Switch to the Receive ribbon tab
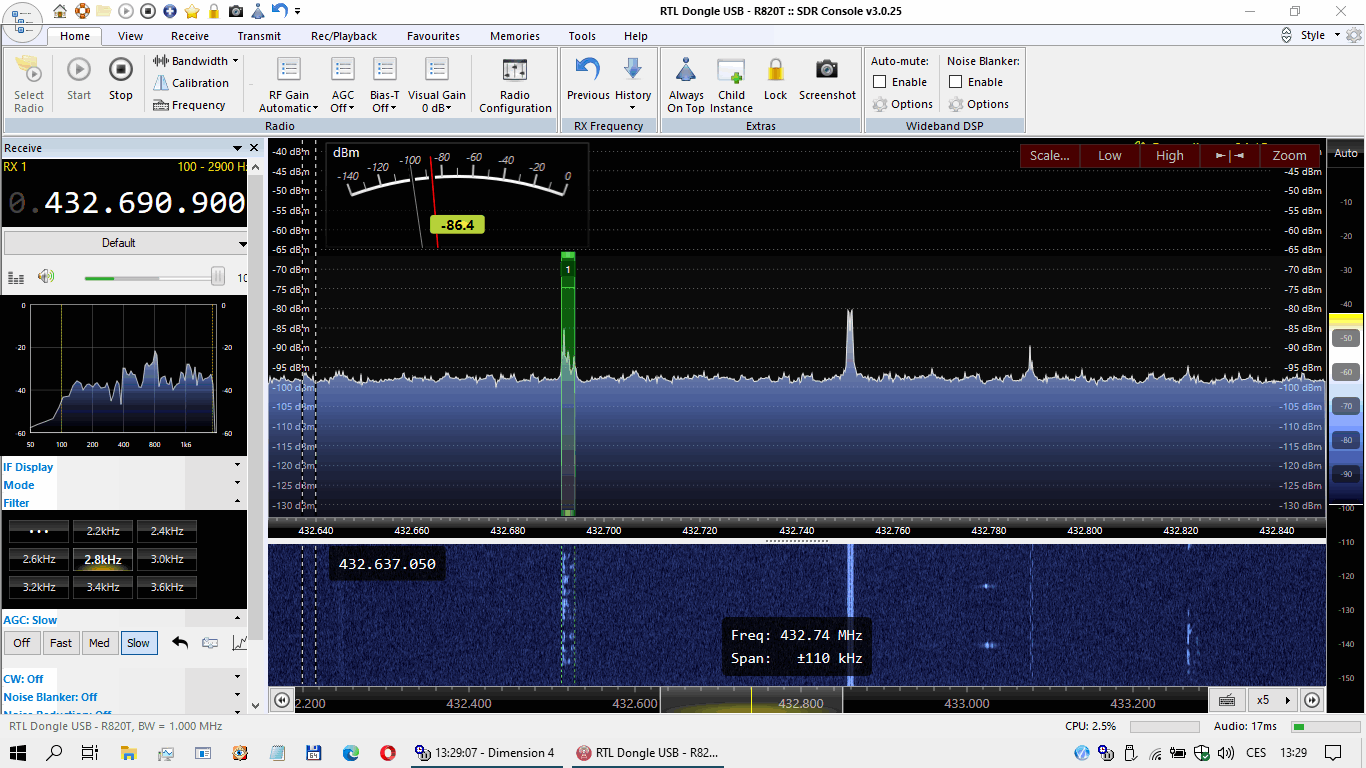 [x=190, y=36]
